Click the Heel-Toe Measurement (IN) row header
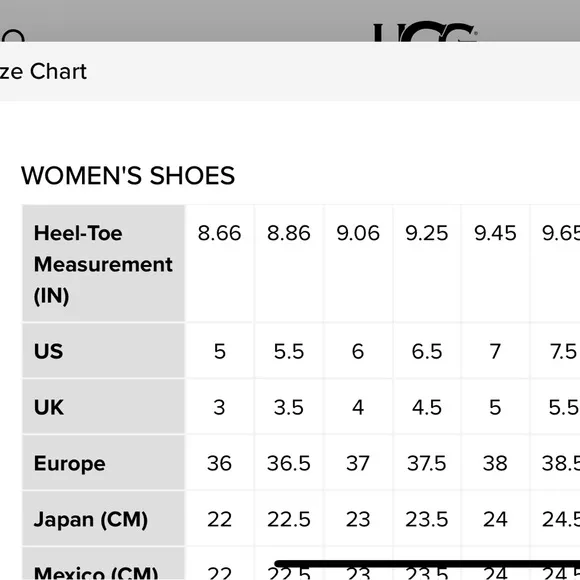This screenshot has width=580, height=580. [x=104, y=263]
